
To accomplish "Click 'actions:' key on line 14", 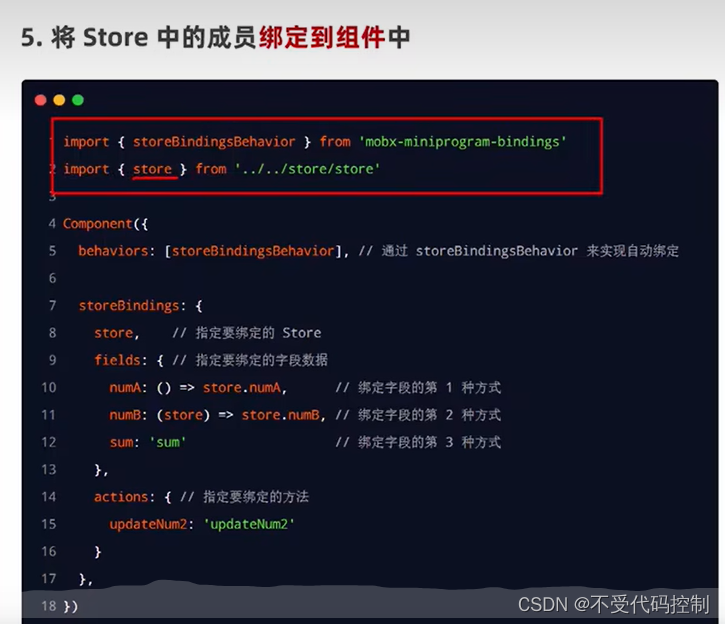I will tap(124, 497).
